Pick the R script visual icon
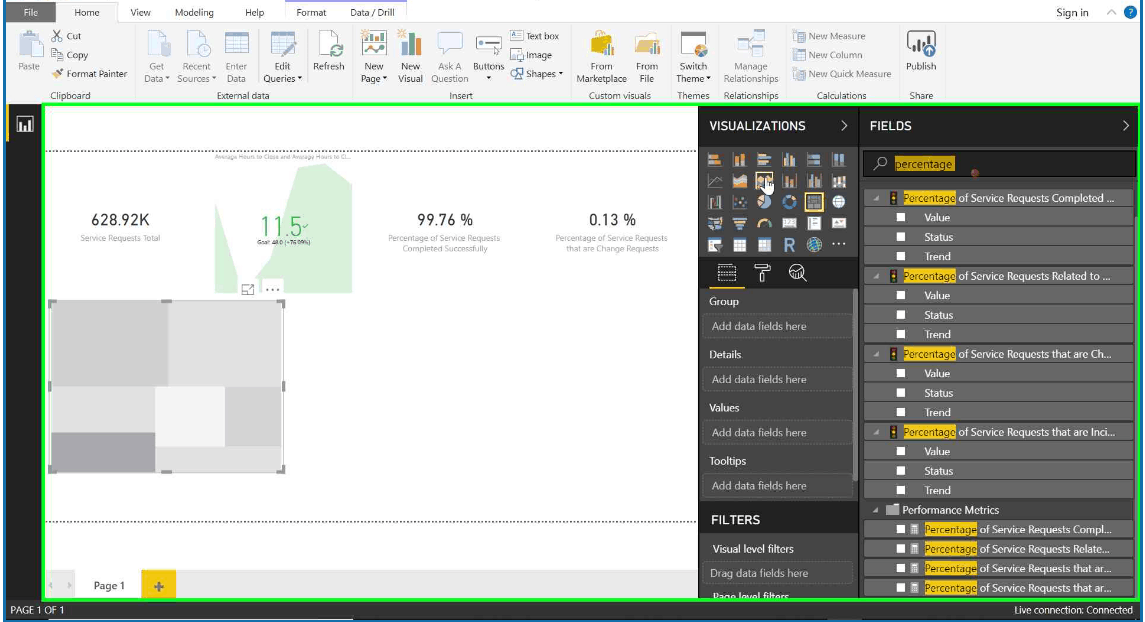The width and height of the screenshot is (1145, 622). click(789, 245)
